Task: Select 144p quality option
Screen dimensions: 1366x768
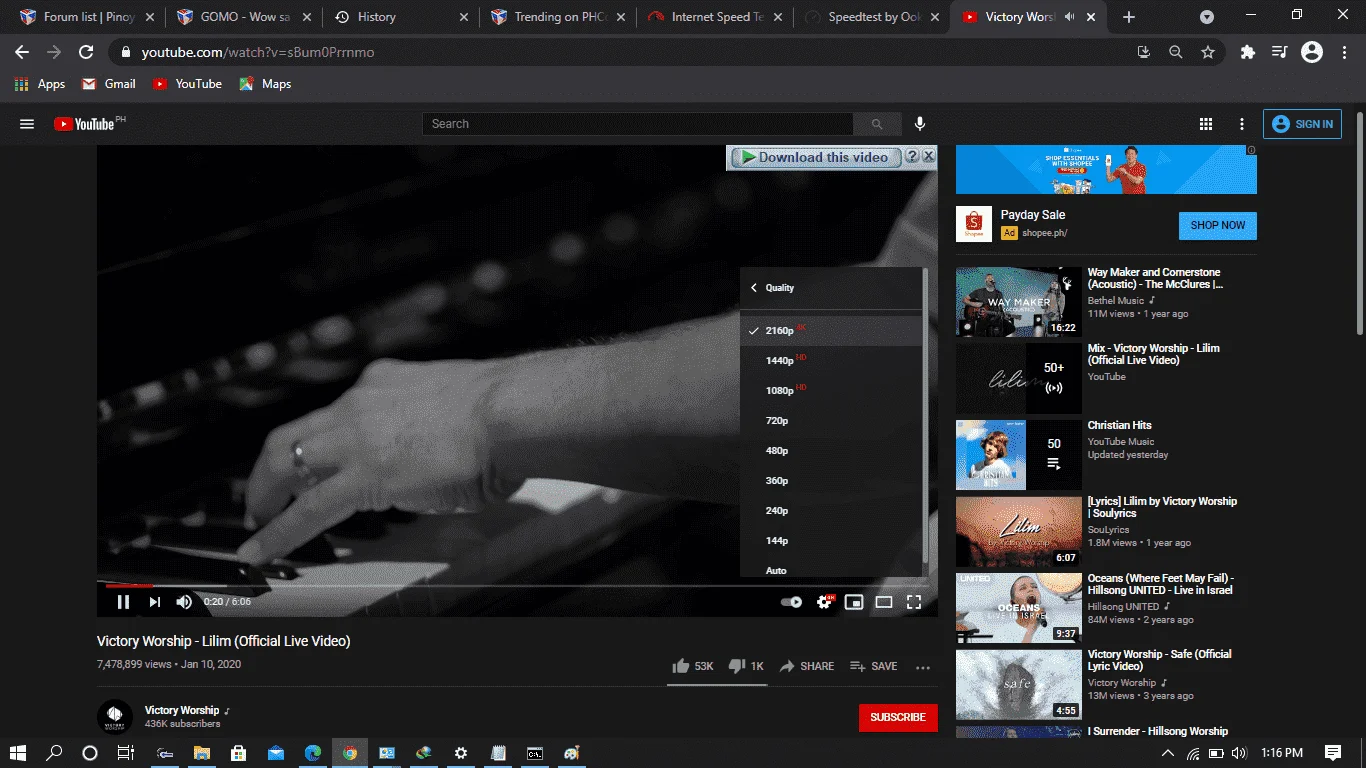Action: pos(831,541)
